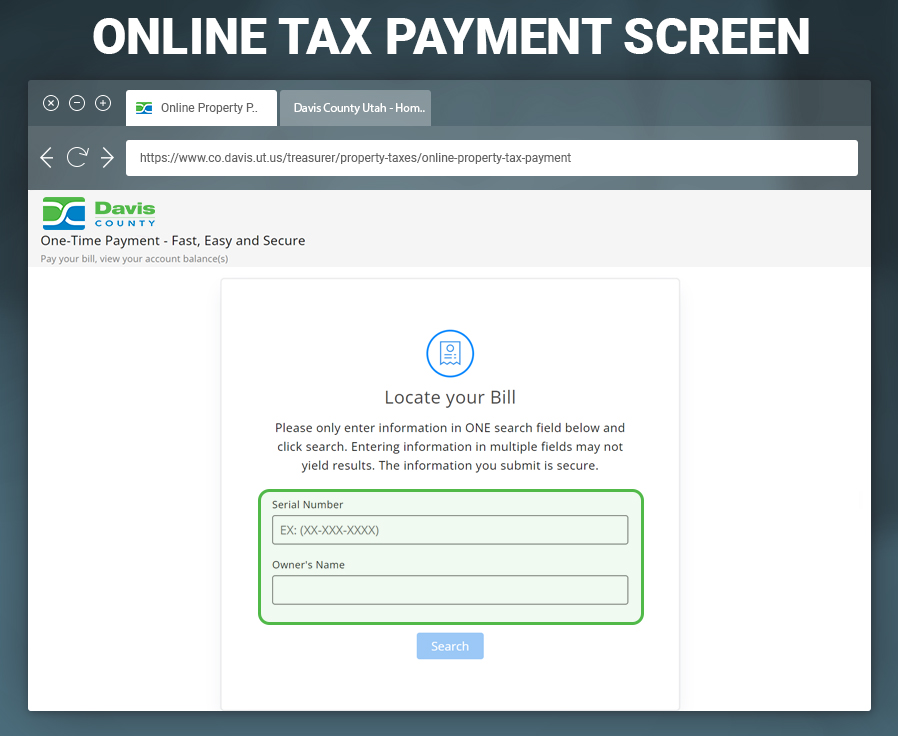
Task: Click into the Serial Number field
Action: coord(450,530)
